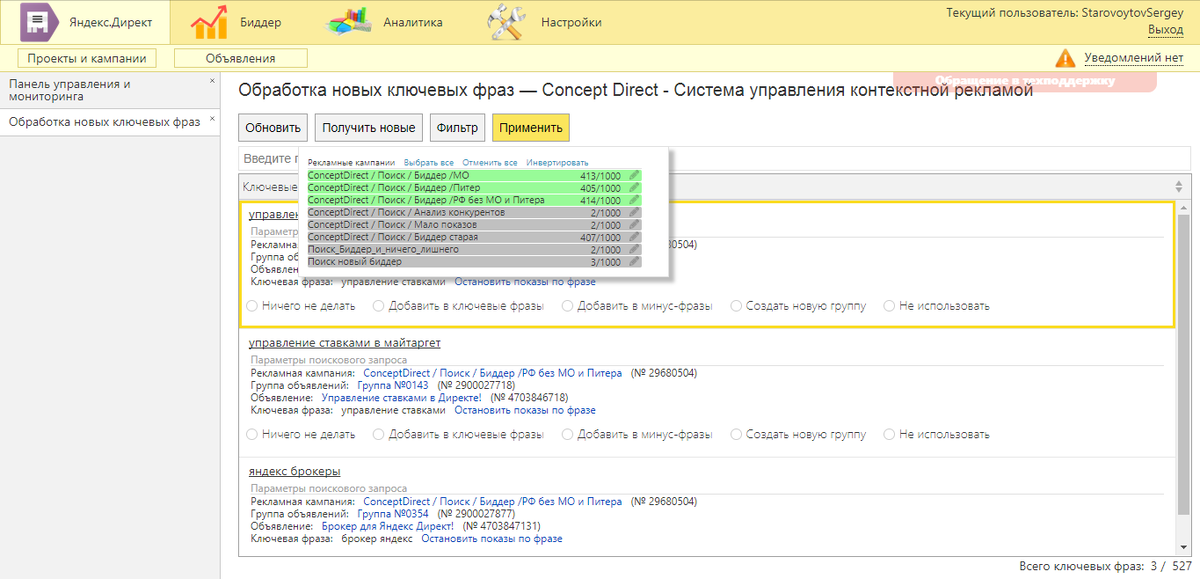Open the Яндекс.Директ section icon
The width and height of the screenshot is (1200, 579).
pyautogui.click(x=39, y=22)
